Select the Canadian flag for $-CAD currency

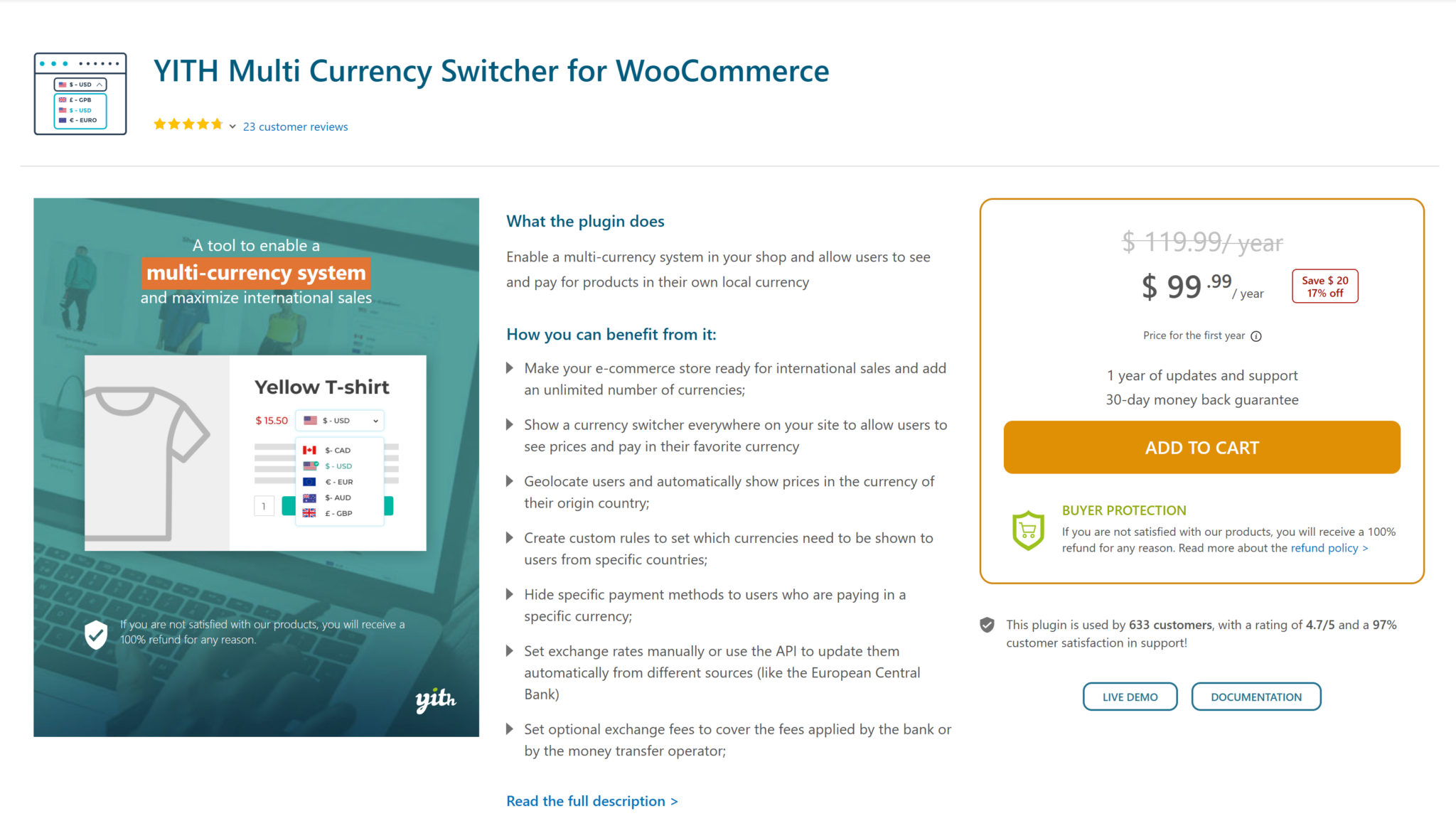(x=310, y=450)
